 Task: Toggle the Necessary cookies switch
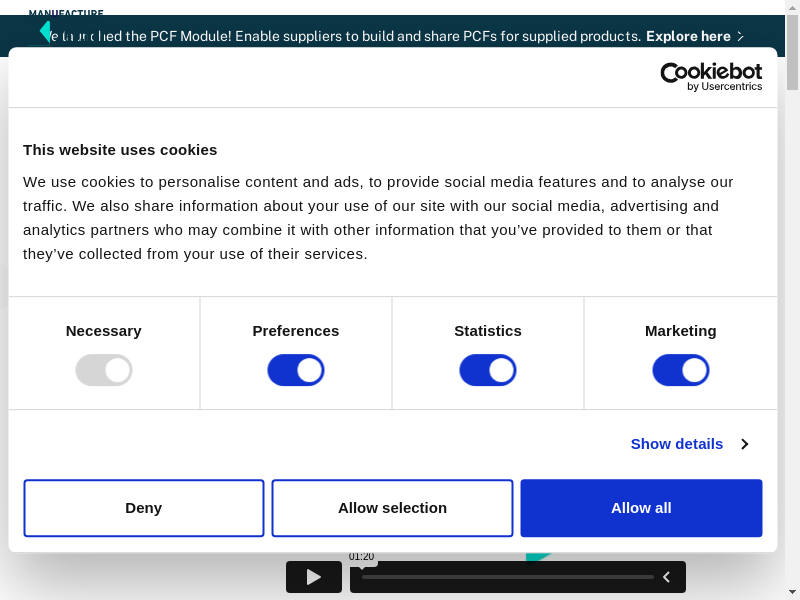click(104, 370)
